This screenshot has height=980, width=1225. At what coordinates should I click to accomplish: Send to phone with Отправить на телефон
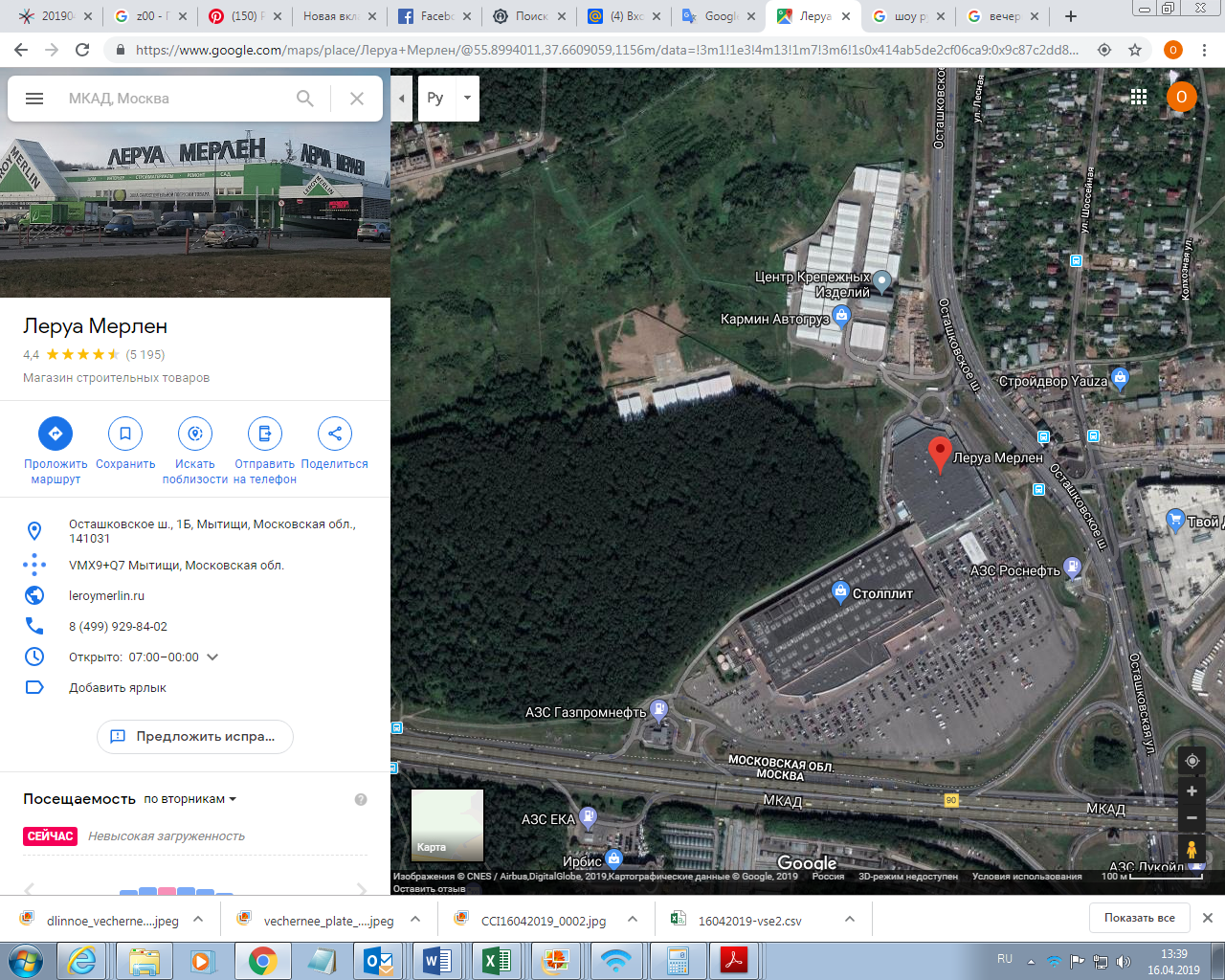pos(265,434)
